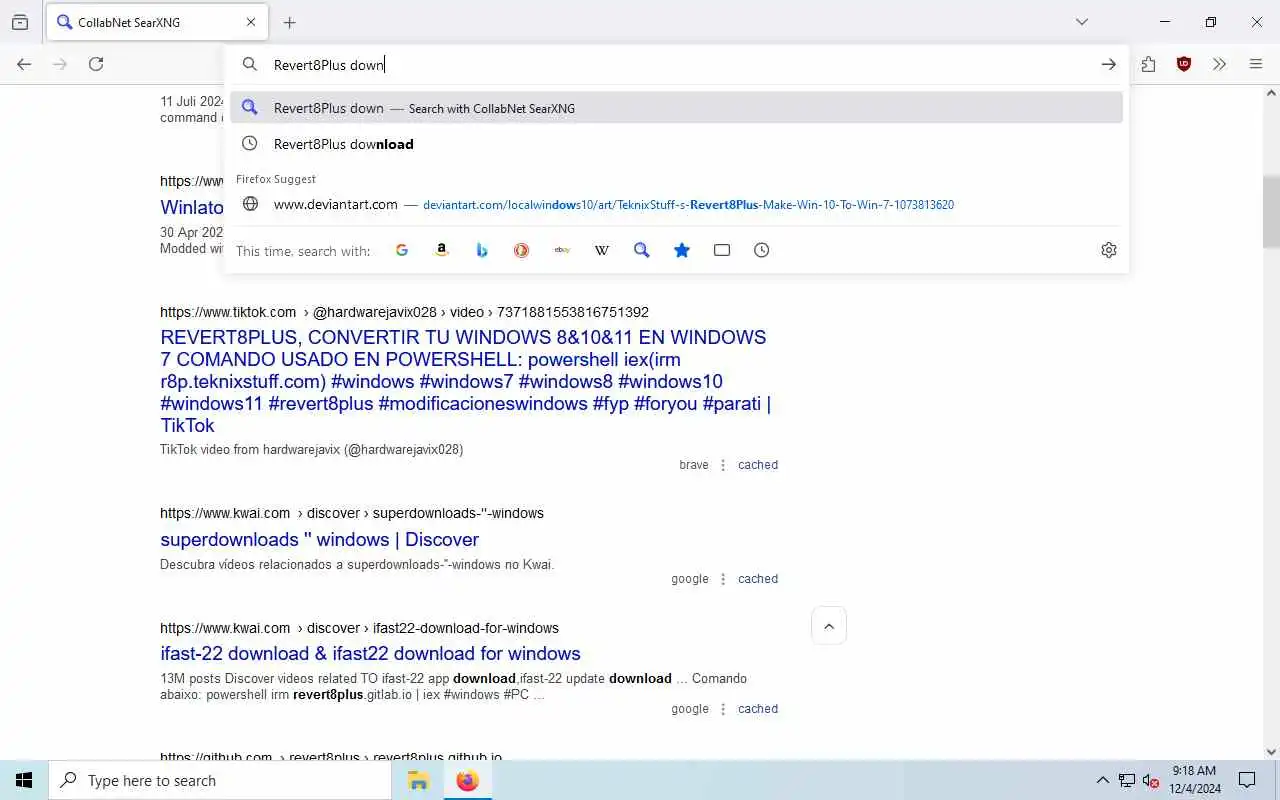Viewport: 1280px width, 800px height.
Task: Open the Winlato result link
Action: (192, 207)
